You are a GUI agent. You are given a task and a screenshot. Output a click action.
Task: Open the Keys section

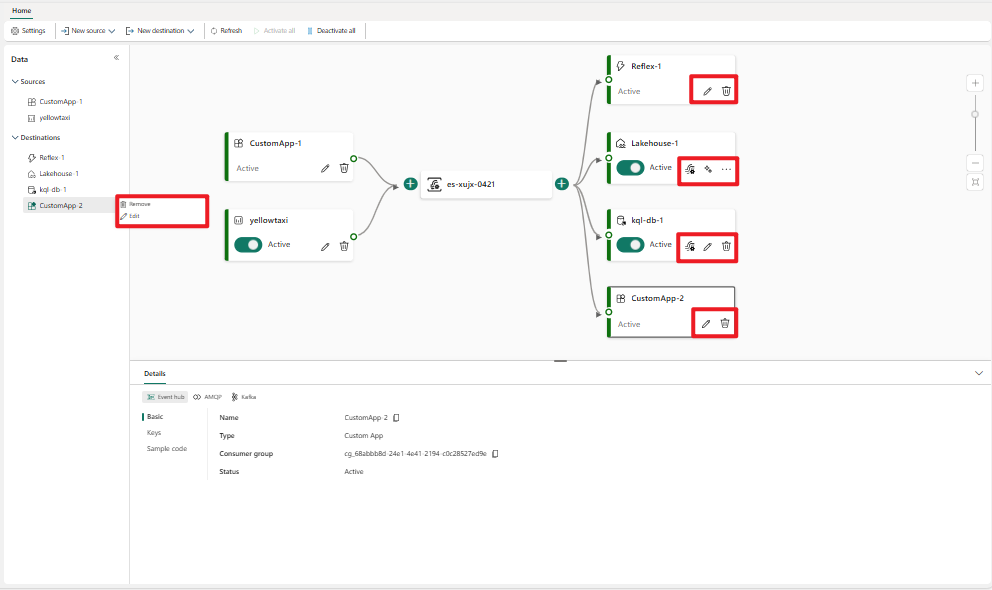coord(154,433)
